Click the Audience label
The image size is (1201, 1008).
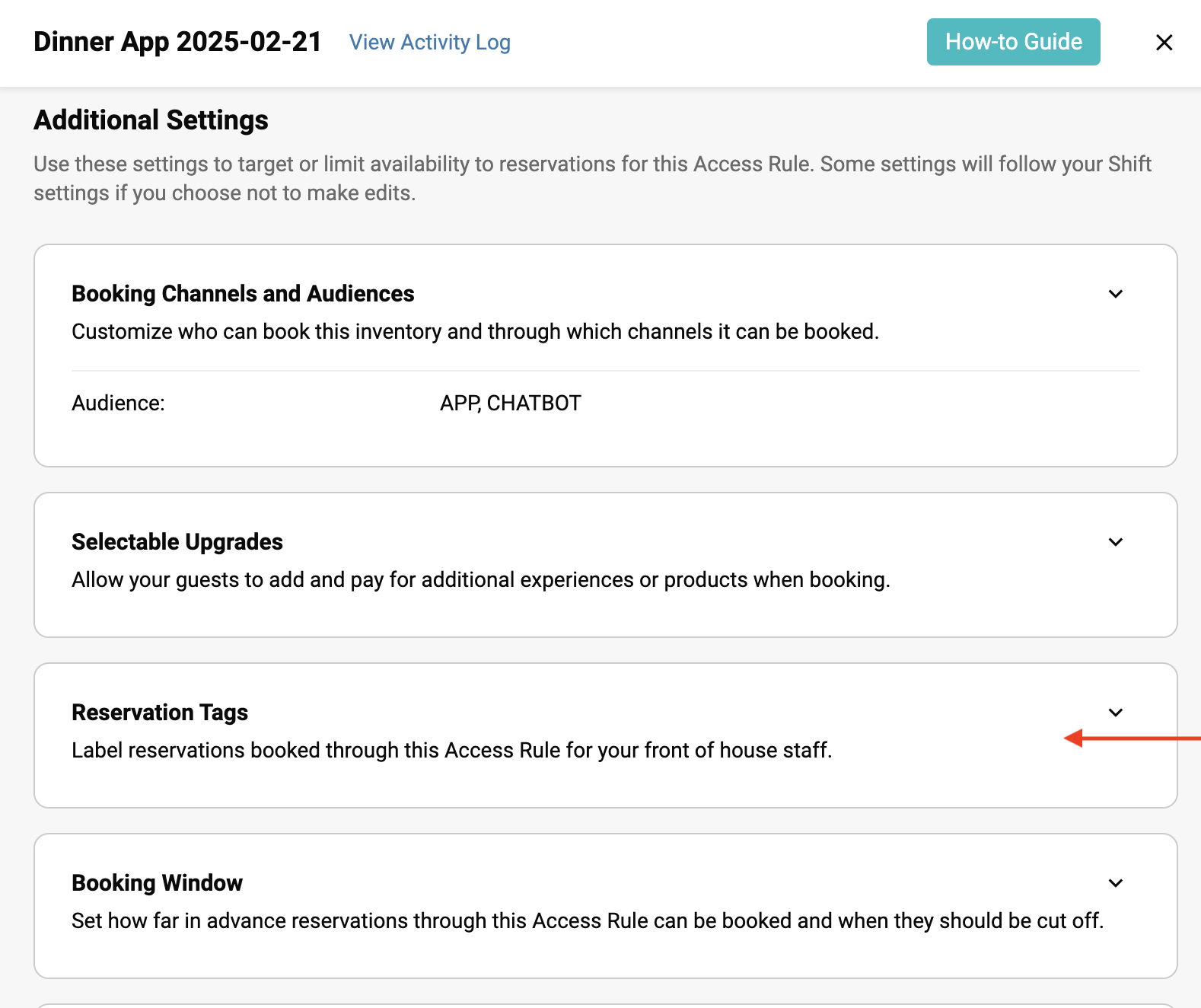click(x=118, y=404)
